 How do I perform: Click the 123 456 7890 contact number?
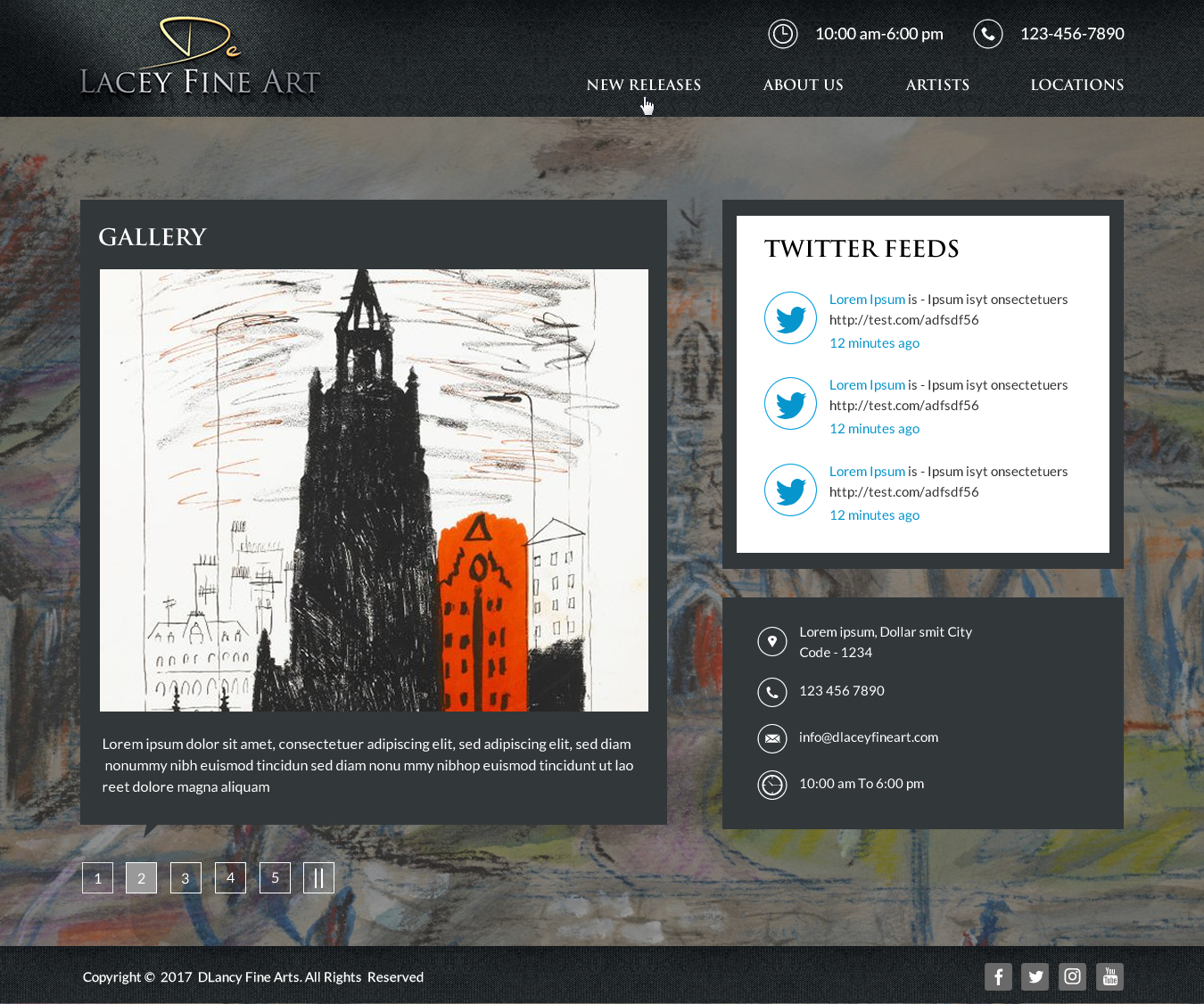[x=842, y=691]
